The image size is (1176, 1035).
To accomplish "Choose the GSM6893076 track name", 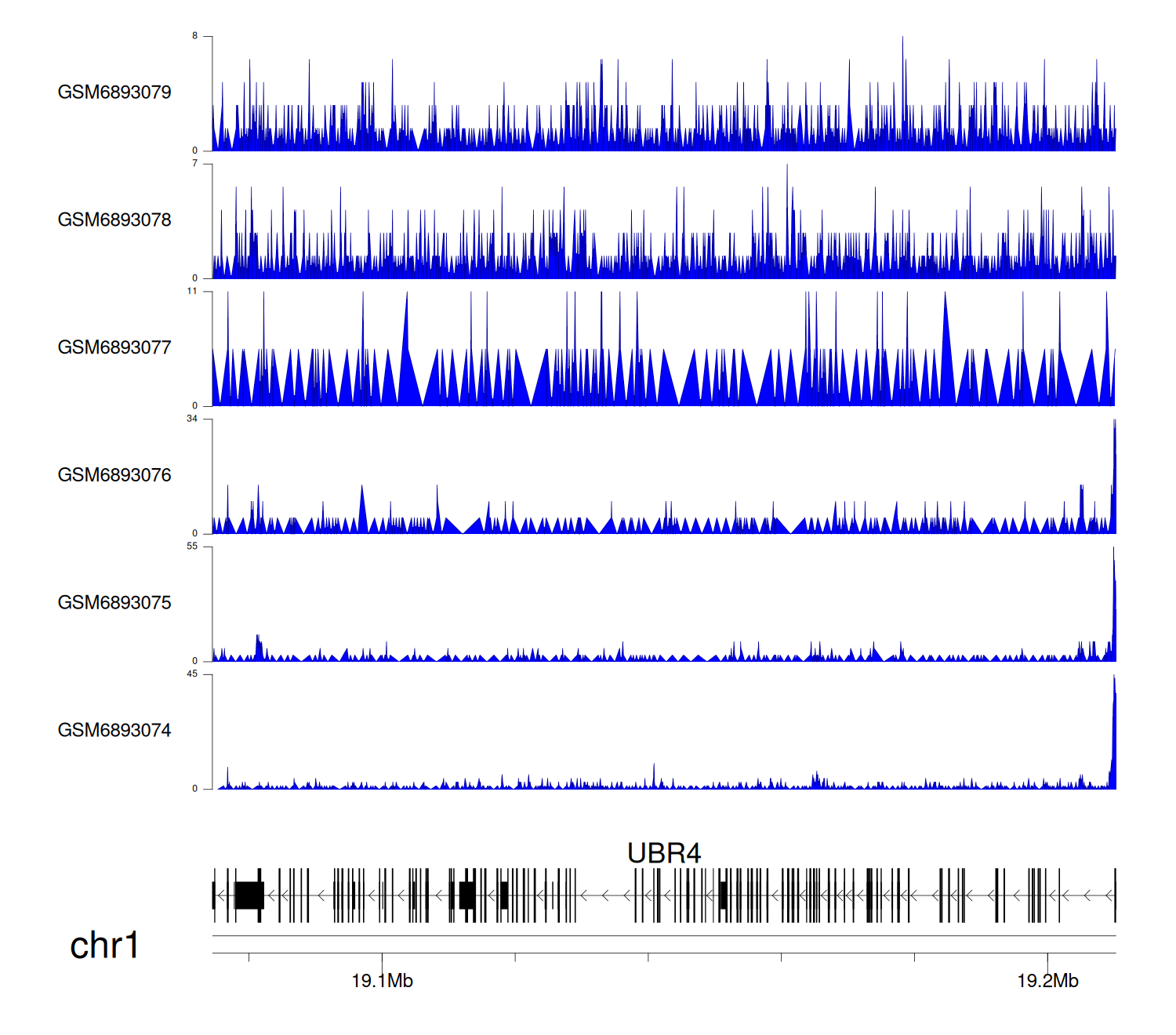I will (114, 475).
